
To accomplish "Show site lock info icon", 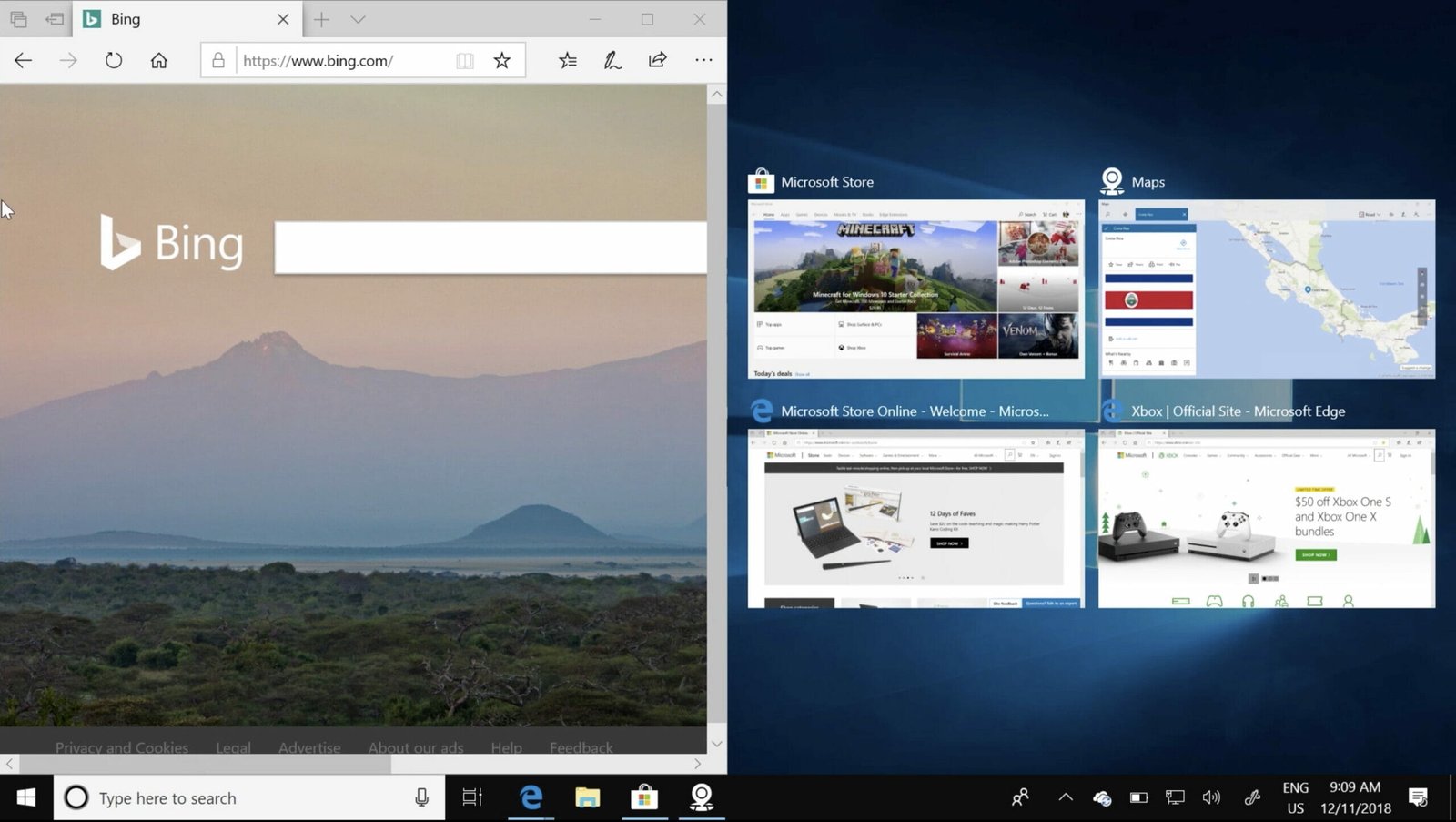I will pyautogui.click(x=218, y=60).
